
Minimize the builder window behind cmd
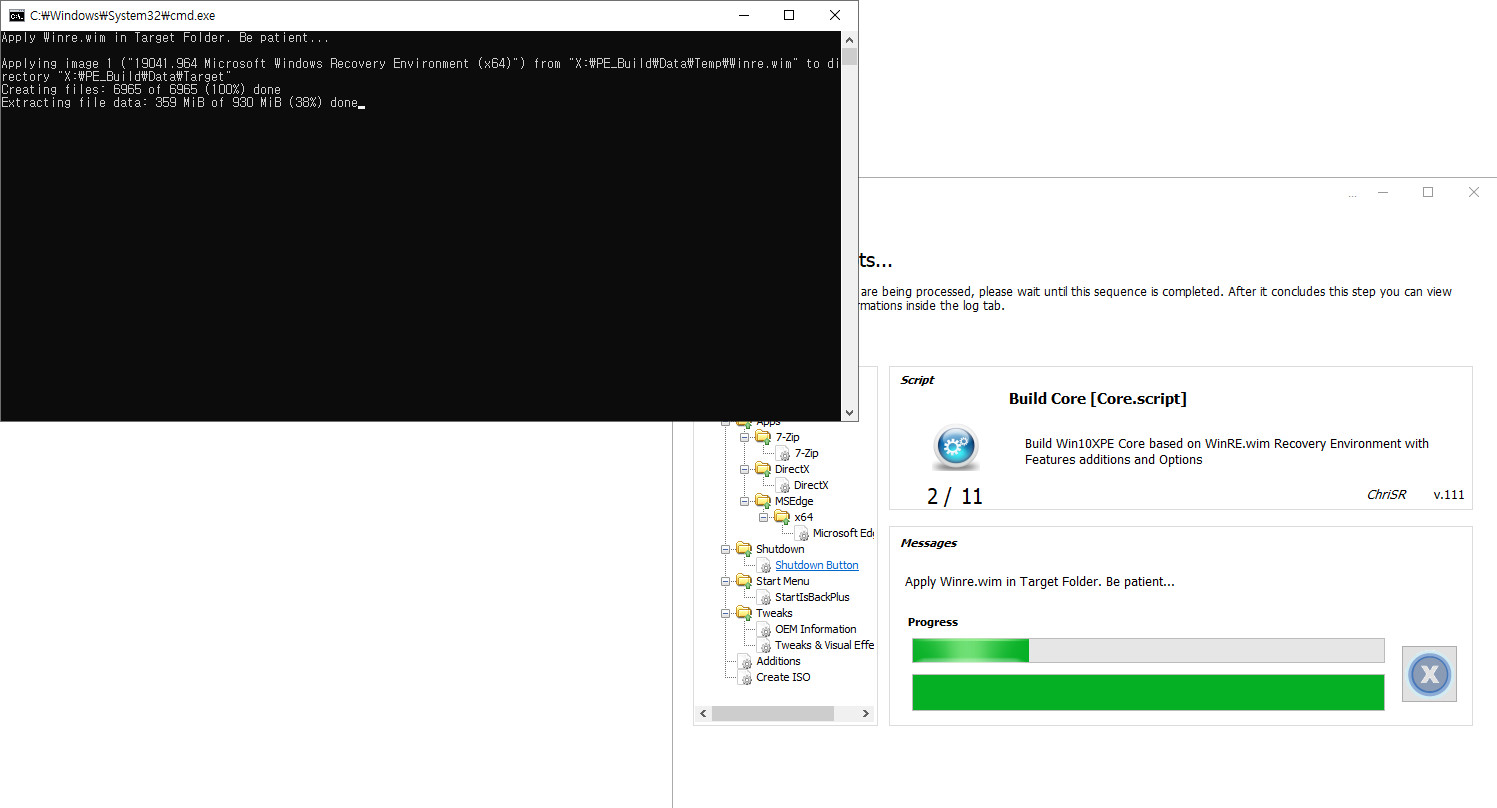point(1382,192)
